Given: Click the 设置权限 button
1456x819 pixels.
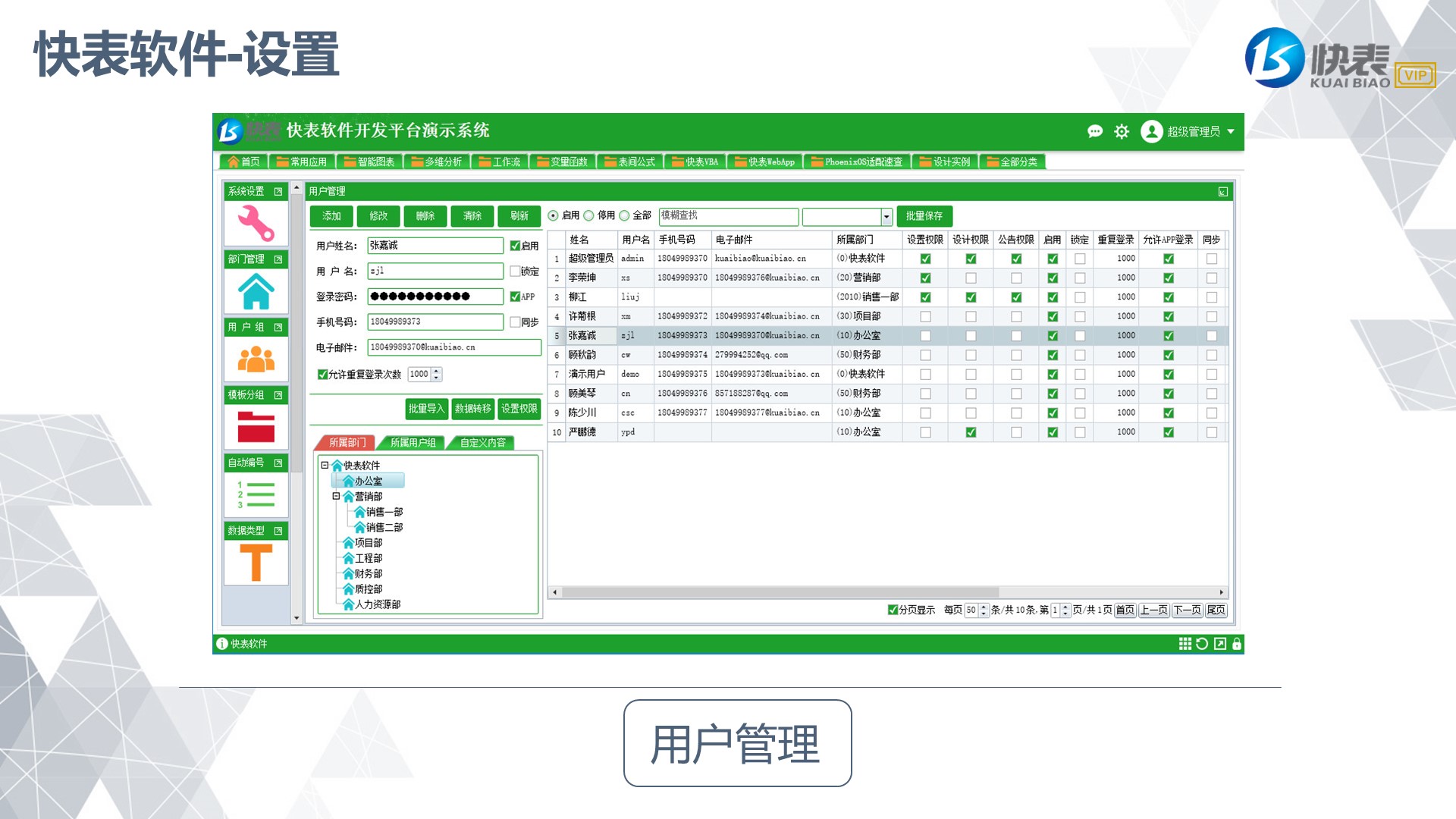Looking at the screenshot, I should tap(519, 409).
